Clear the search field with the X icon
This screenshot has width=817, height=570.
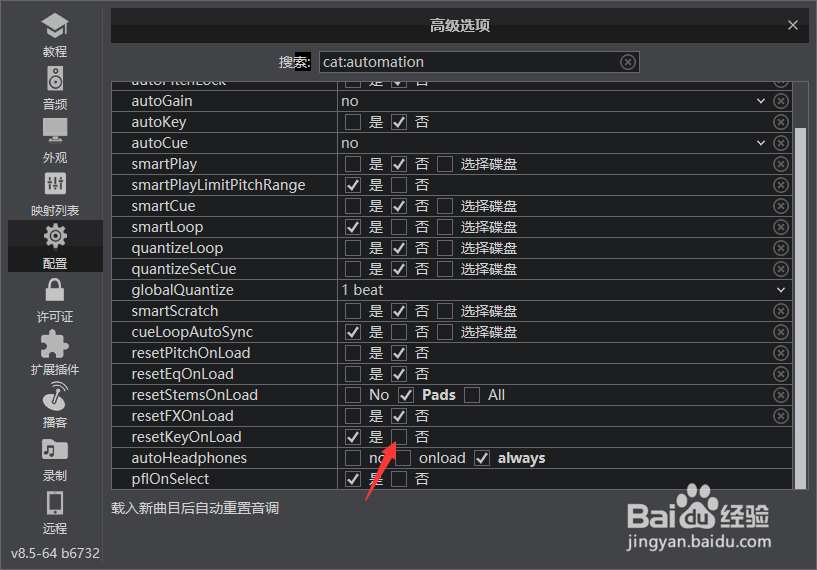(x=628, y=62)
